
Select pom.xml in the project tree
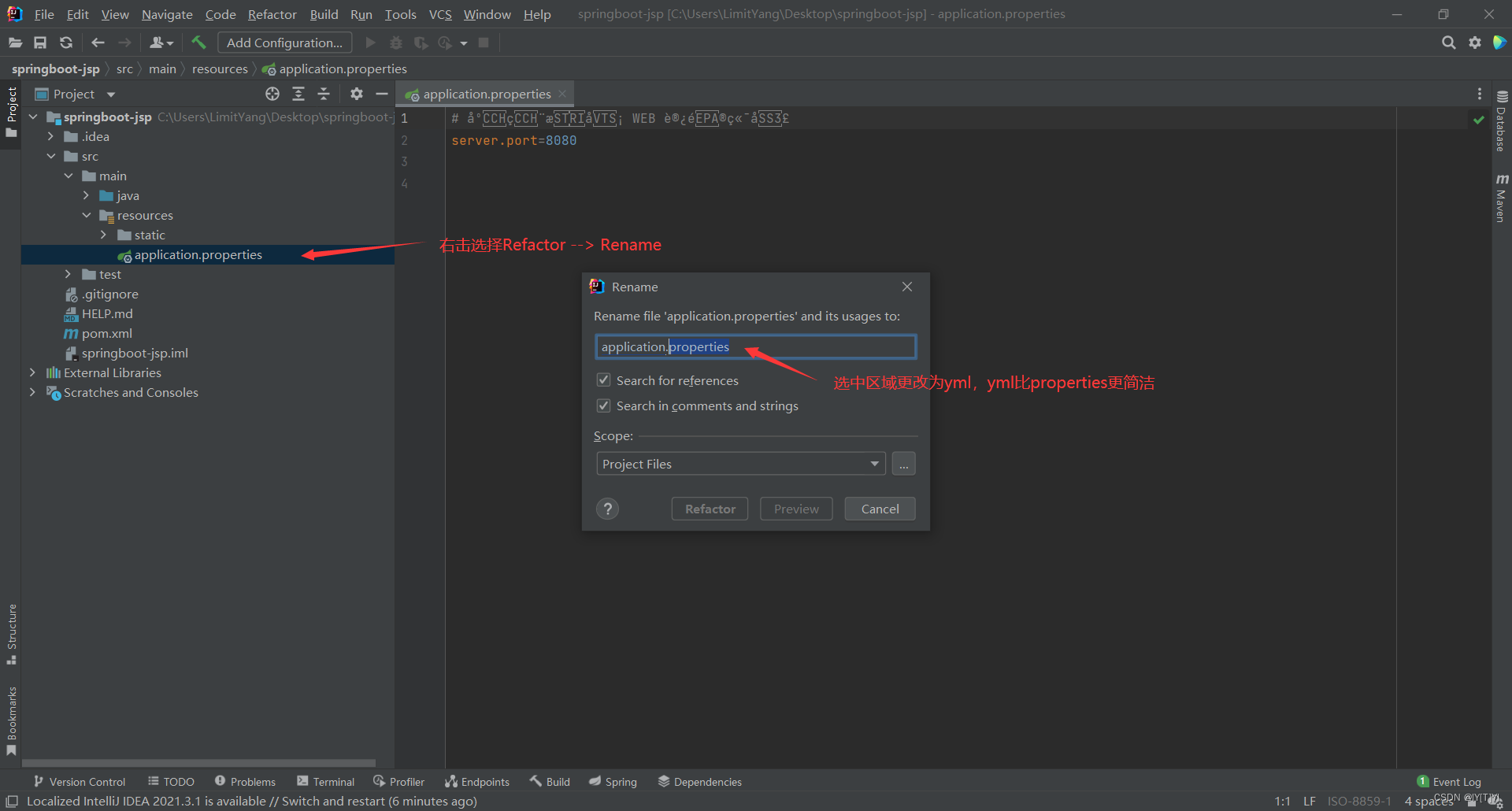(x=106, y=333)
